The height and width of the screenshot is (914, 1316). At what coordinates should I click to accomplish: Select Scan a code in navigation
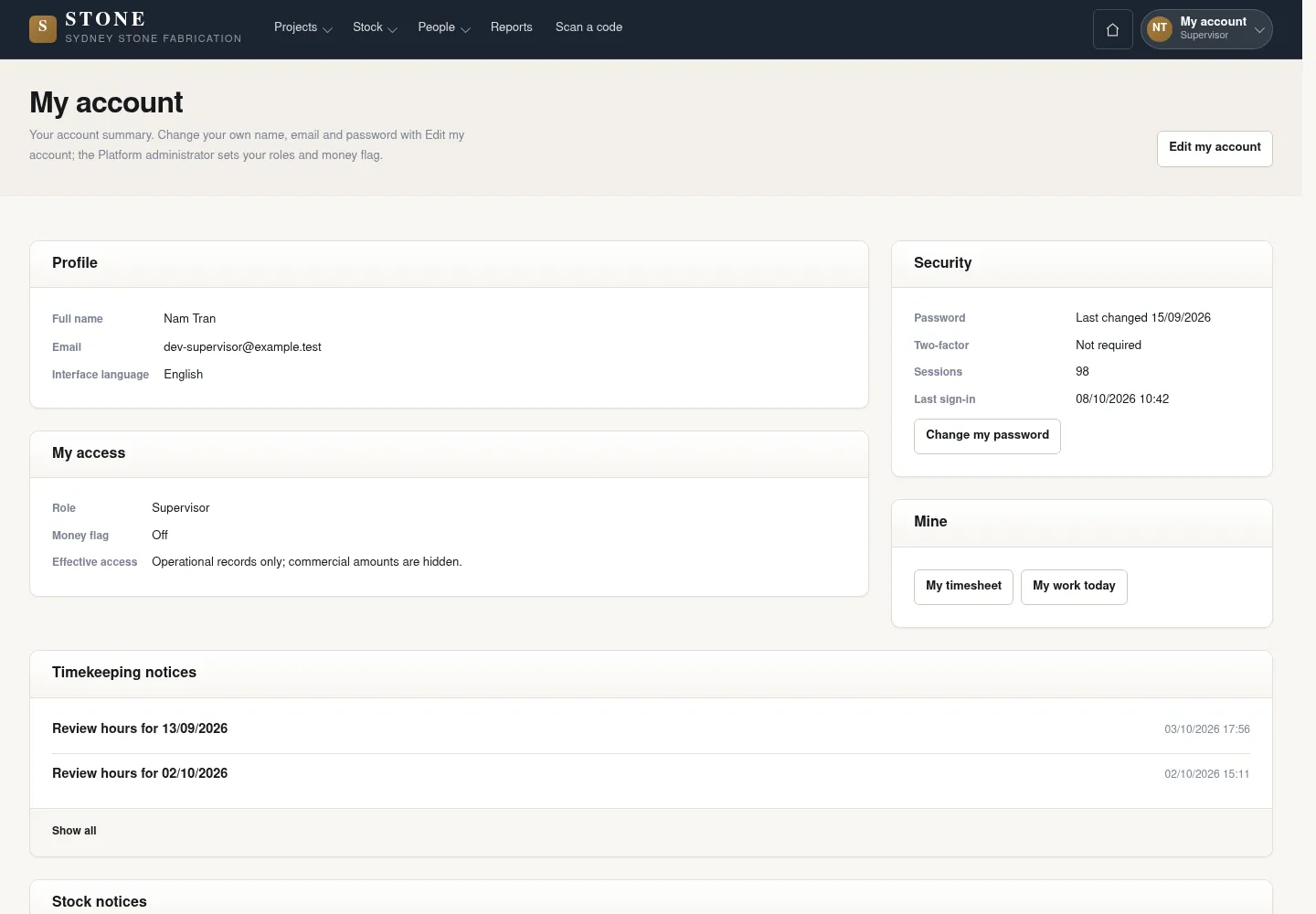pos(589,27)
